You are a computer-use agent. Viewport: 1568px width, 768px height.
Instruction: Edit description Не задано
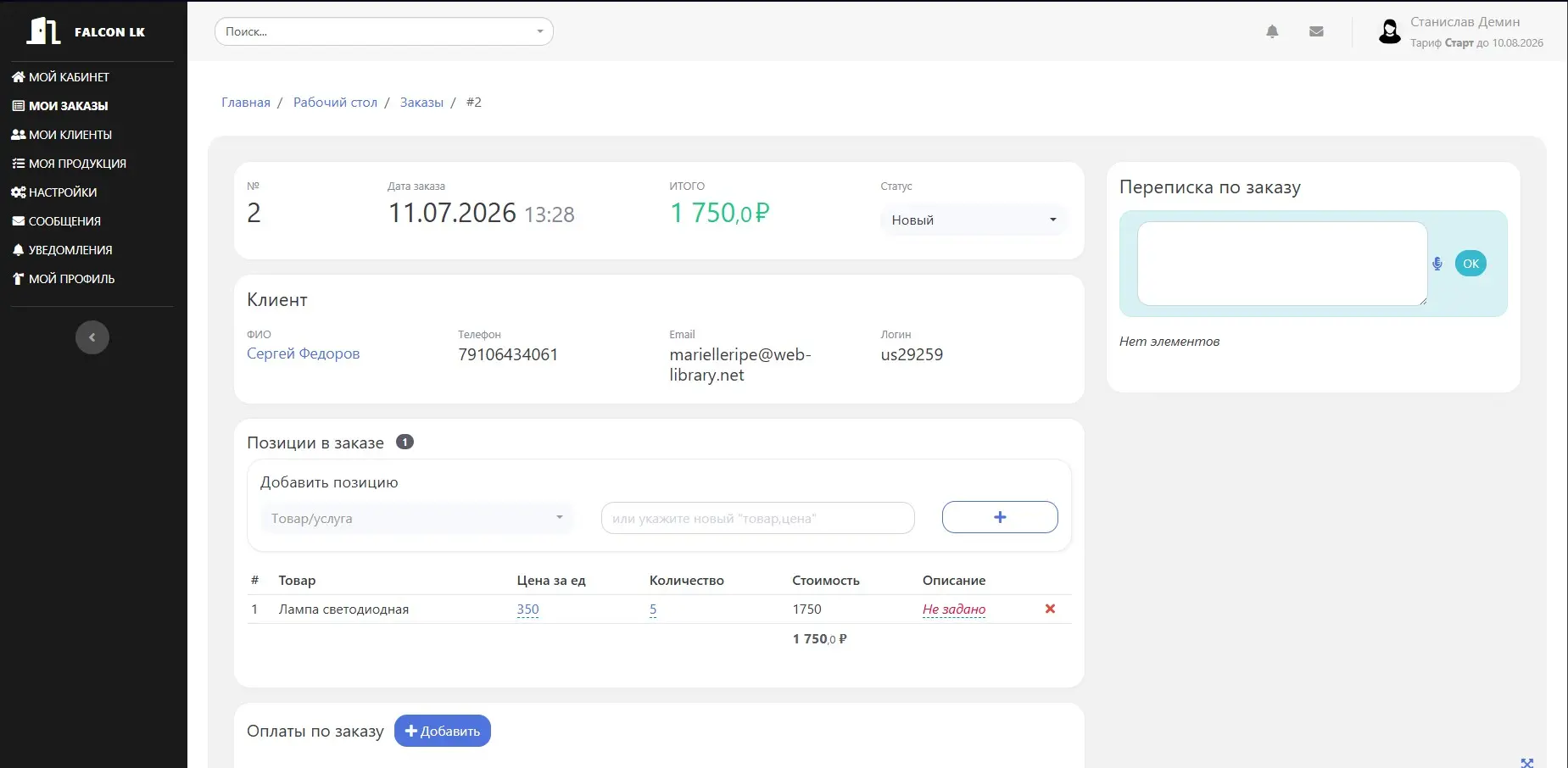(x=954, y=609)
